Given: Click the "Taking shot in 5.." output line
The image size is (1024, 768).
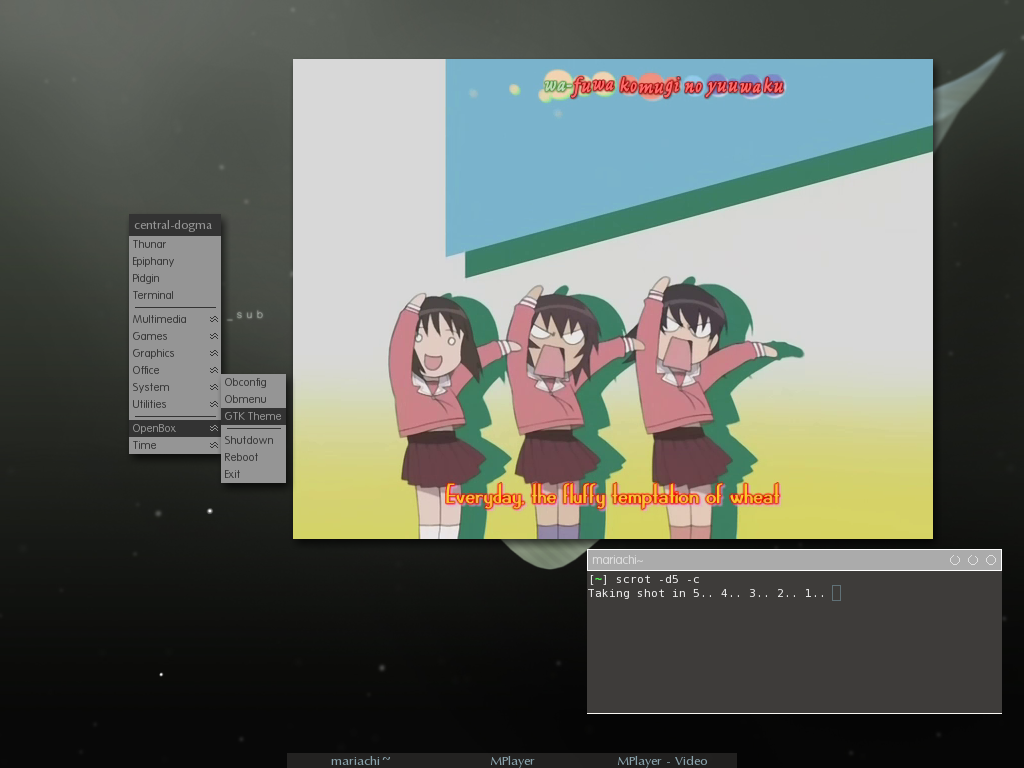Looking at the screenshot, I should pyautogui.click(x=706, y=594).
